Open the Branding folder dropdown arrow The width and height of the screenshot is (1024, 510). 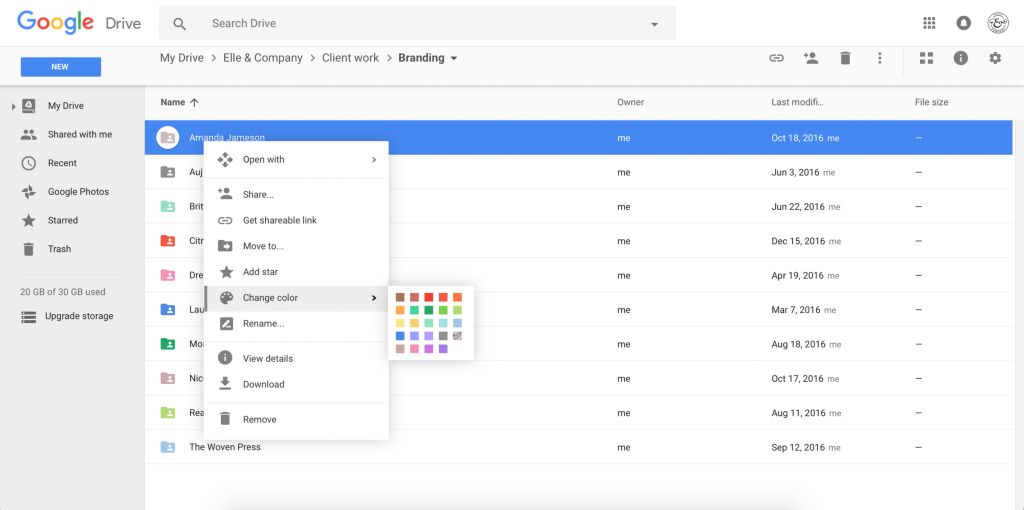tap(454, 58)
